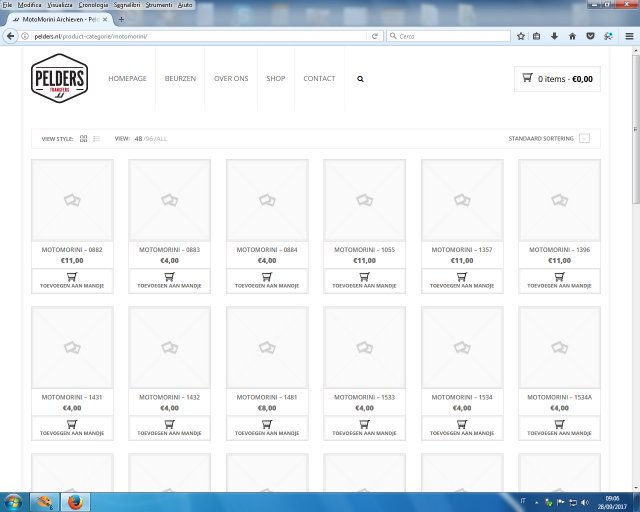Viewport: 640px width, 512px height.
Task: Open the Firefox taskbar icon
Action: click(x=75, y=502)
